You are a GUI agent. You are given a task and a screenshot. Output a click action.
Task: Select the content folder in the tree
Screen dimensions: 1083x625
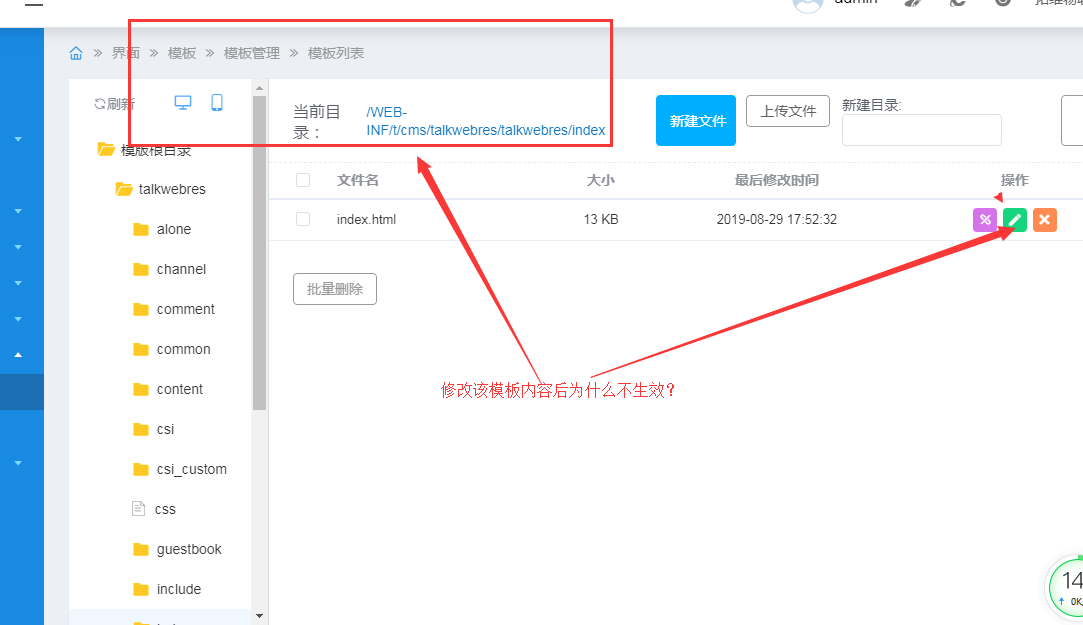pos(180,390)
